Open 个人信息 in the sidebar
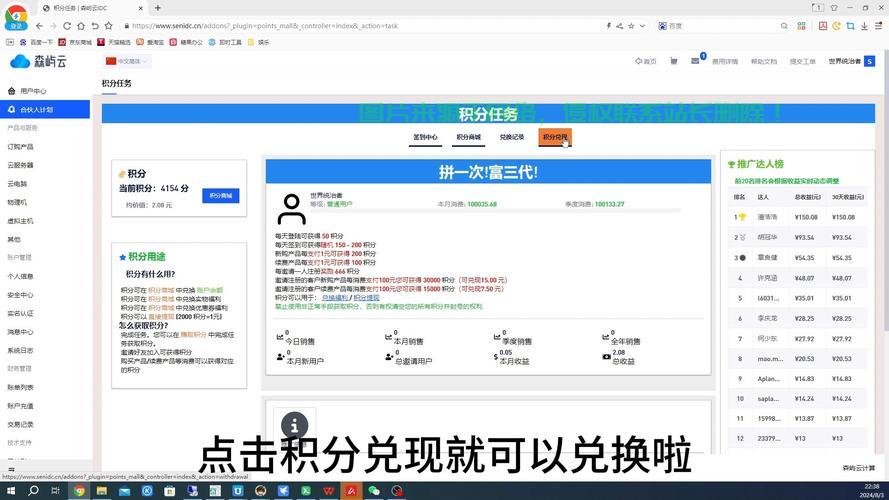The width and height of the screenshot is (889, 500). coord(20,276)
